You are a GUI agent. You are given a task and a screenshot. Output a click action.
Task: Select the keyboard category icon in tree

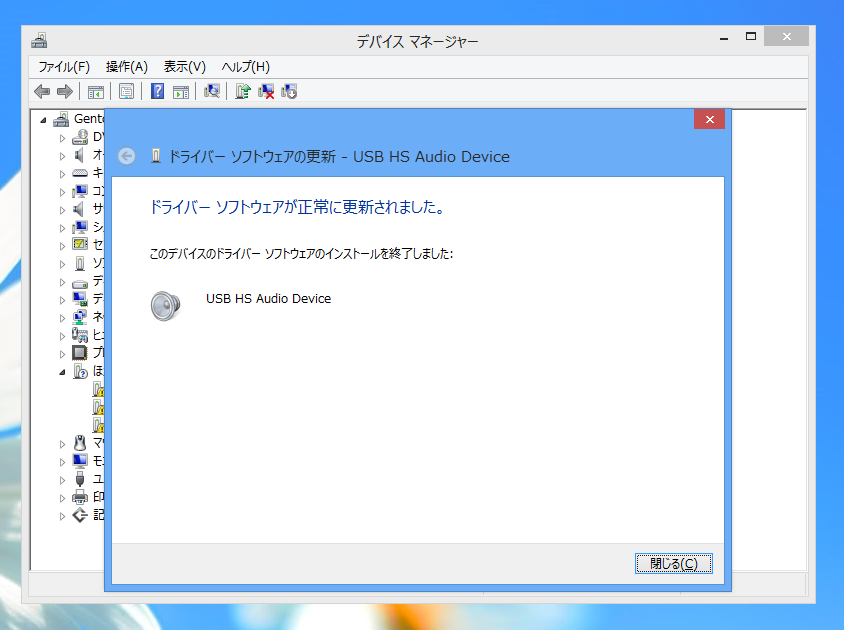tap(80, 173)
